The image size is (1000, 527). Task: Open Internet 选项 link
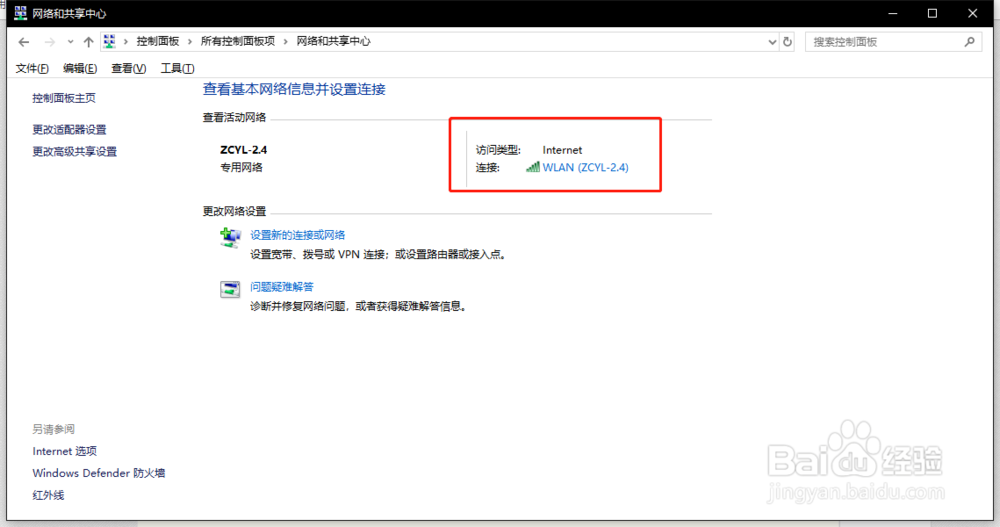pyautogui.click(x=64, y=452)
